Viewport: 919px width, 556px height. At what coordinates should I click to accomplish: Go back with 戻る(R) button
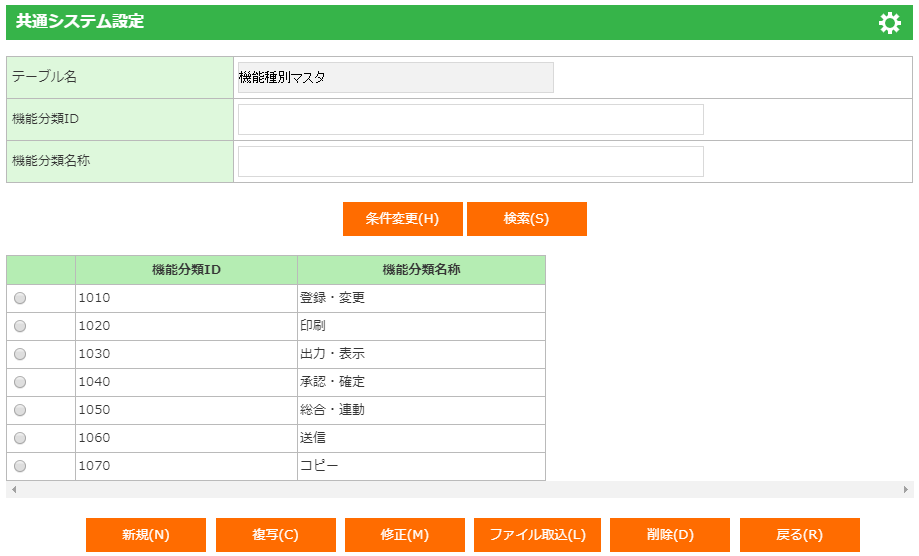tap(799, 534)
